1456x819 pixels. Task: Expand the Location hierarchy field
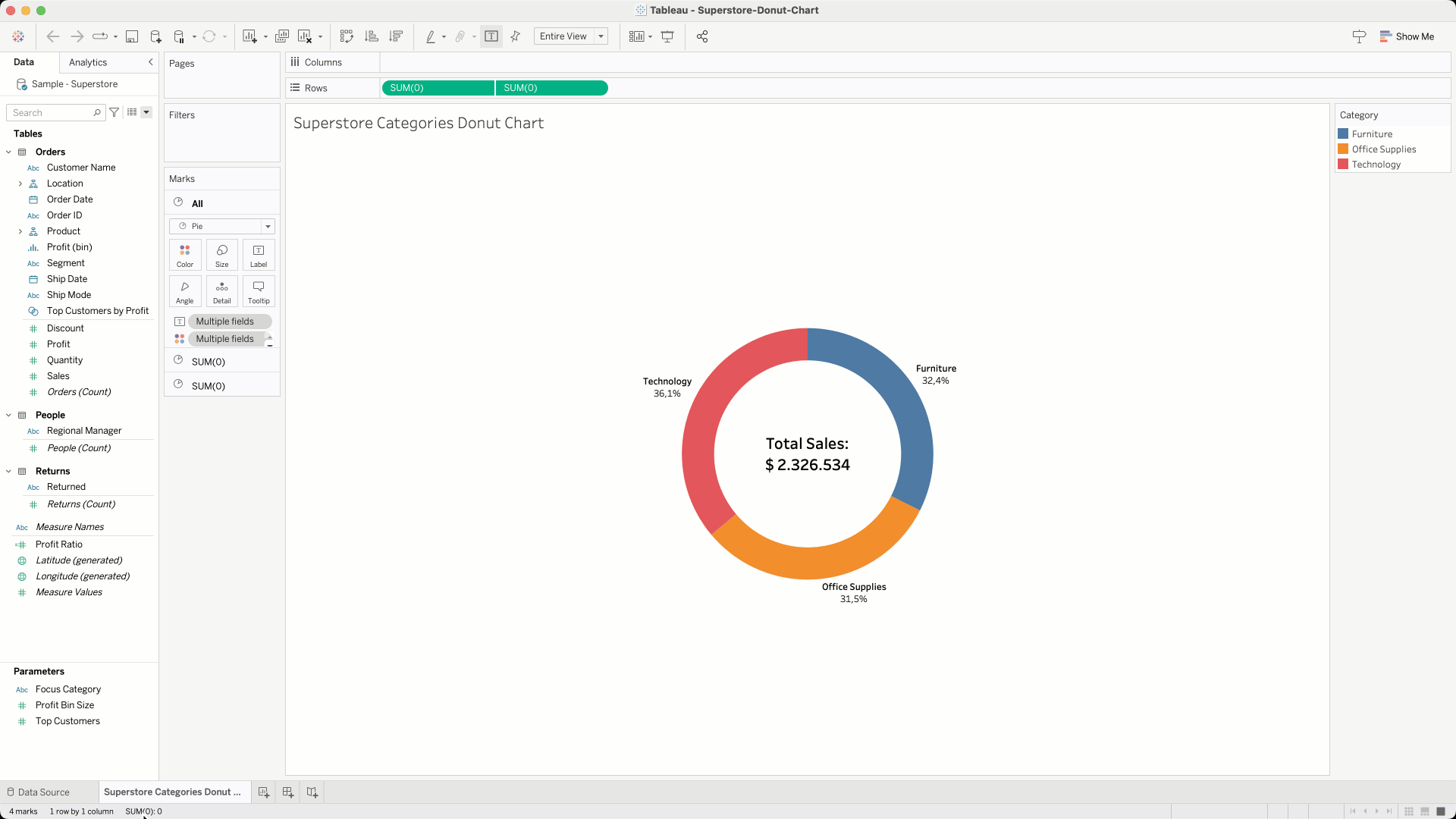point(20,184)
